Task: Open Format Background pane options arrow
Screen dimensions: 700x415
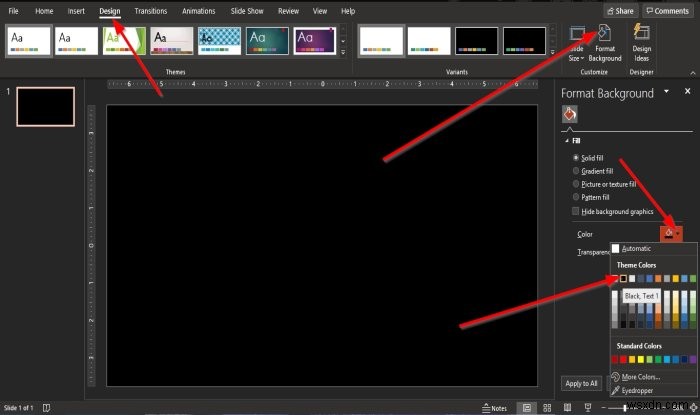Action: pos(667,91)
